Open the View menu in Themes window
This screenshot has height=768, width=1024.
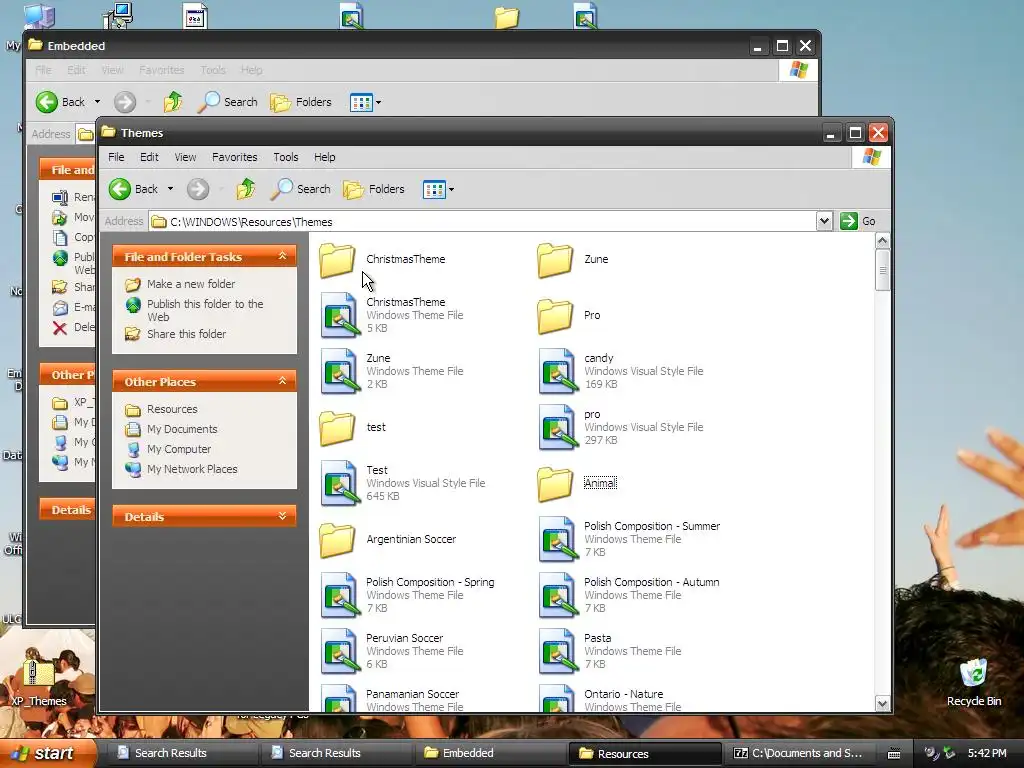(185, 157)
